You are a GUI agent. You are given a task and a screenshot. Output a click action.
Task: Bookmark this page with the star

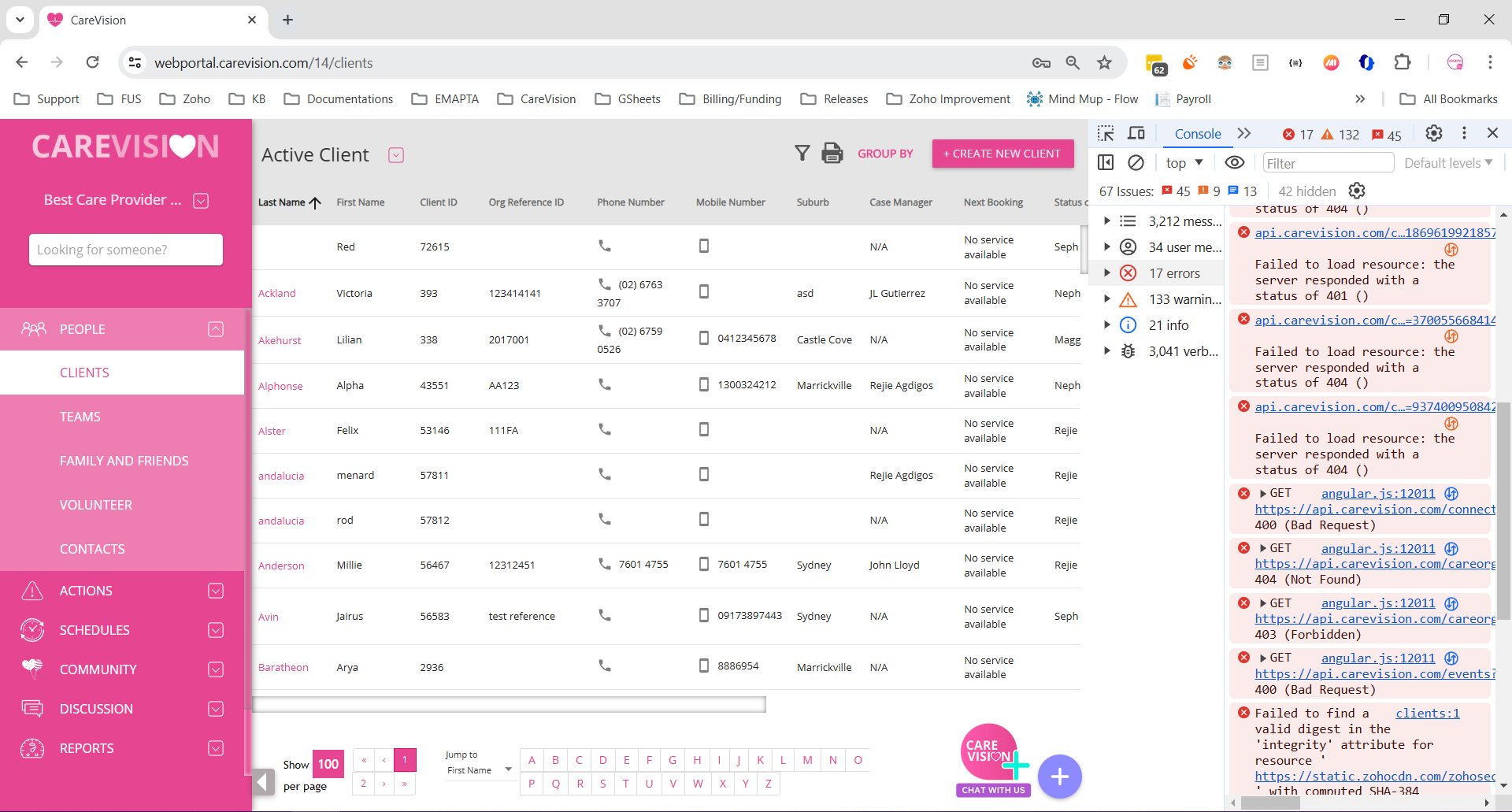[1105, 62]
